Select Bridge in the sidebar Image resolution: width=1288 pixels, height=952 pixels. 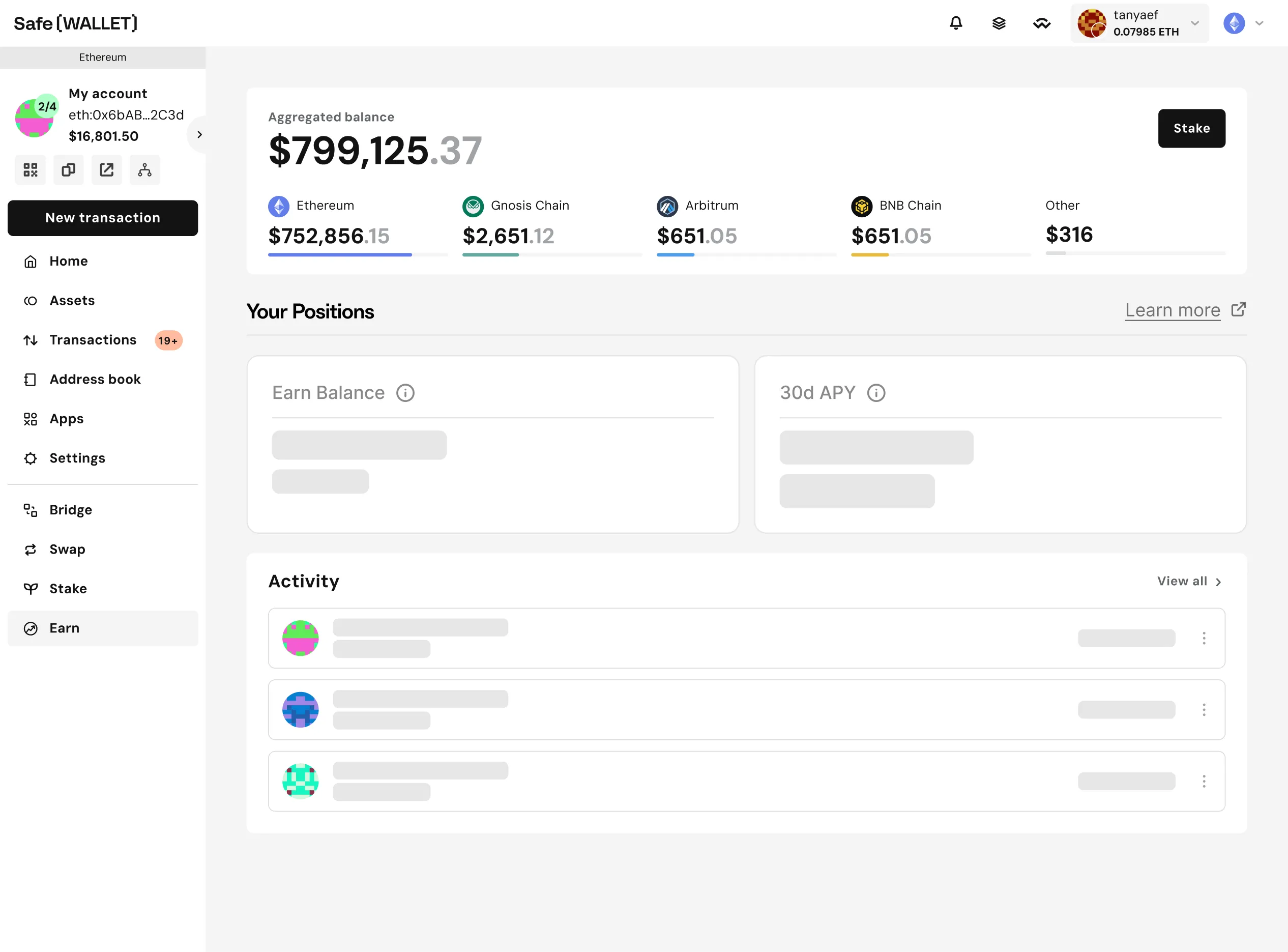tap(70, 510)
